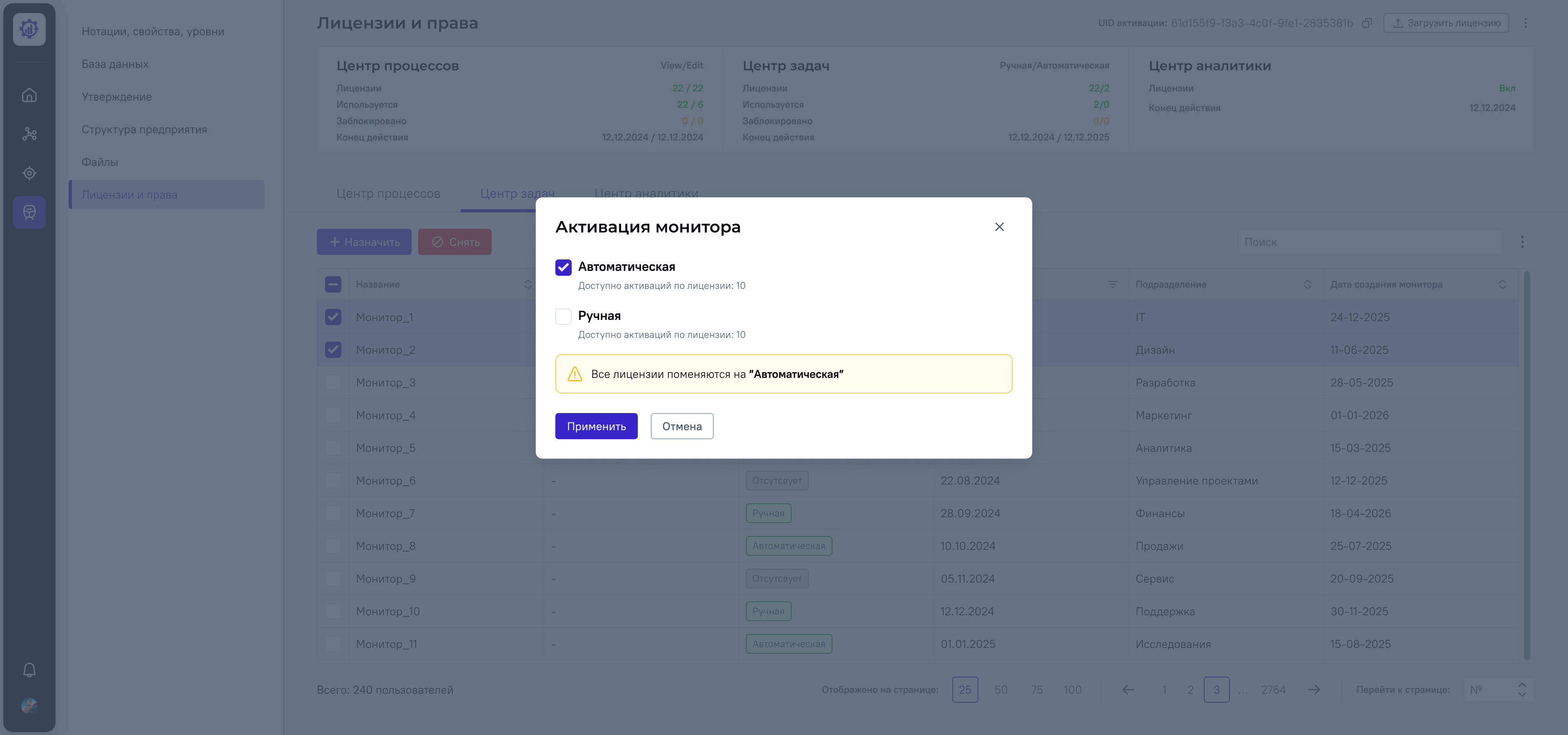
Task: Close the monitor activation dialog
Action: 999,226
